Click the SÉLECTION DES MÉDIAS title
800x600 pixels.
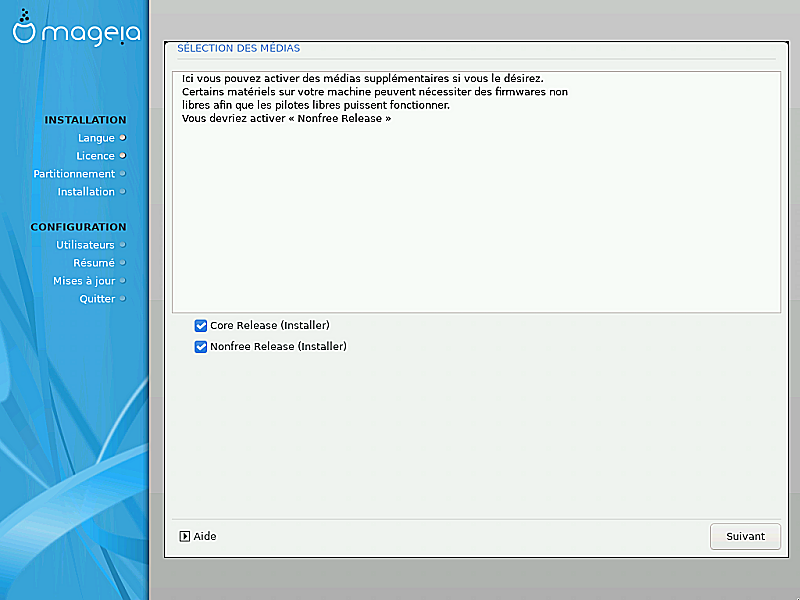point(238,48)
